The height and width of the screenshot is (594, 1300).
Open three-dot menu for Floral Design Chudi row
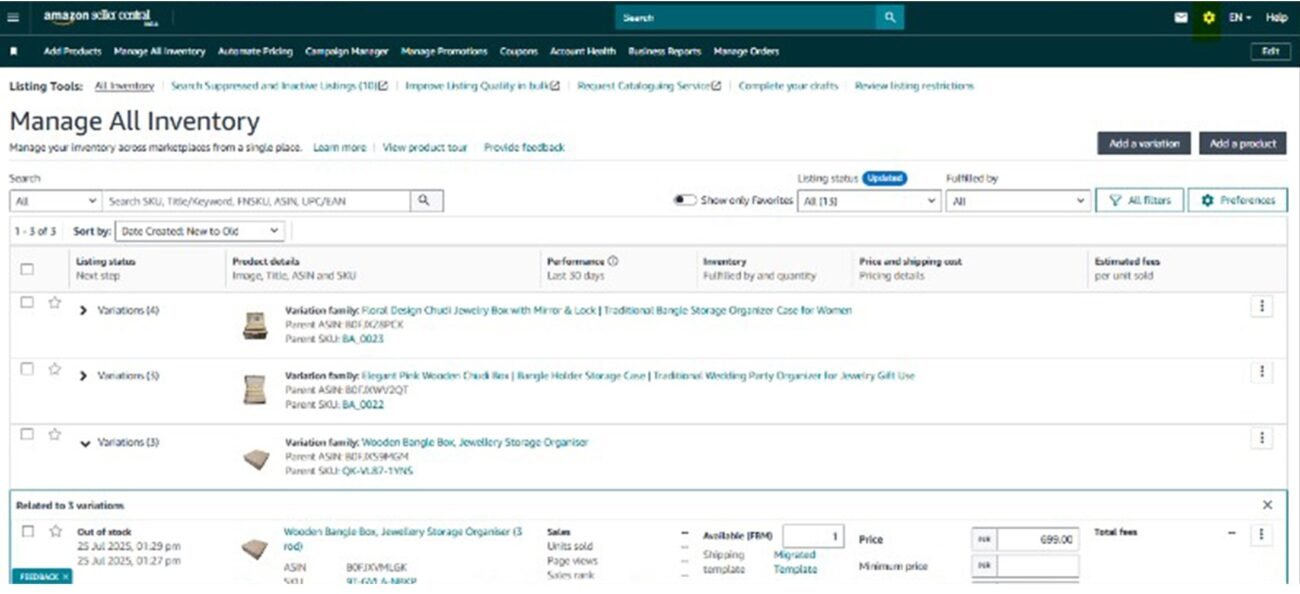pos(1262,307)
